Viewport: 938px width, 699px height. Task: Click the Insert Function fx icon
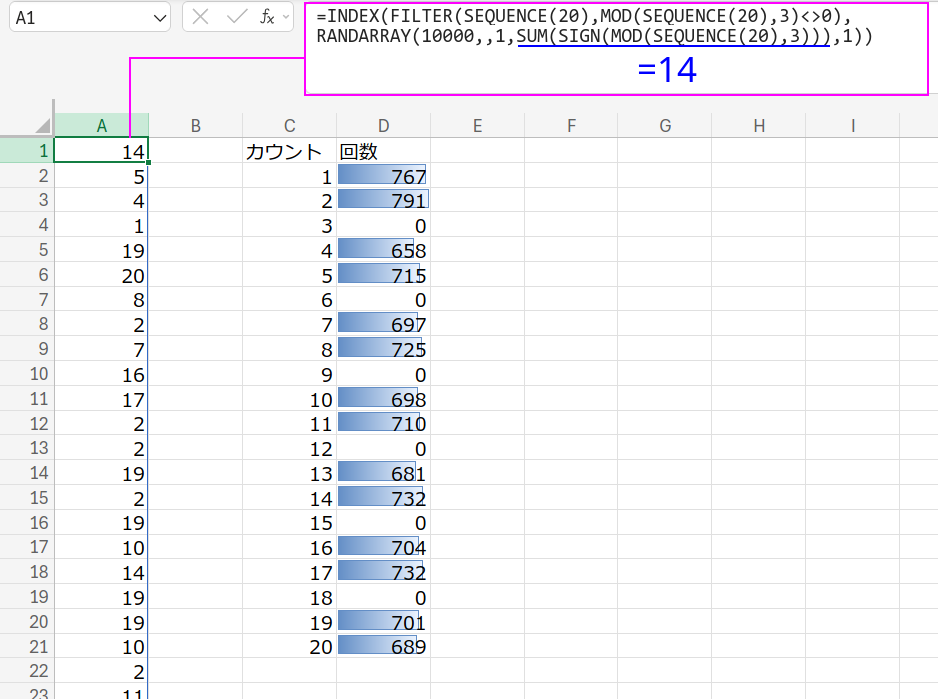pos(267,17)
